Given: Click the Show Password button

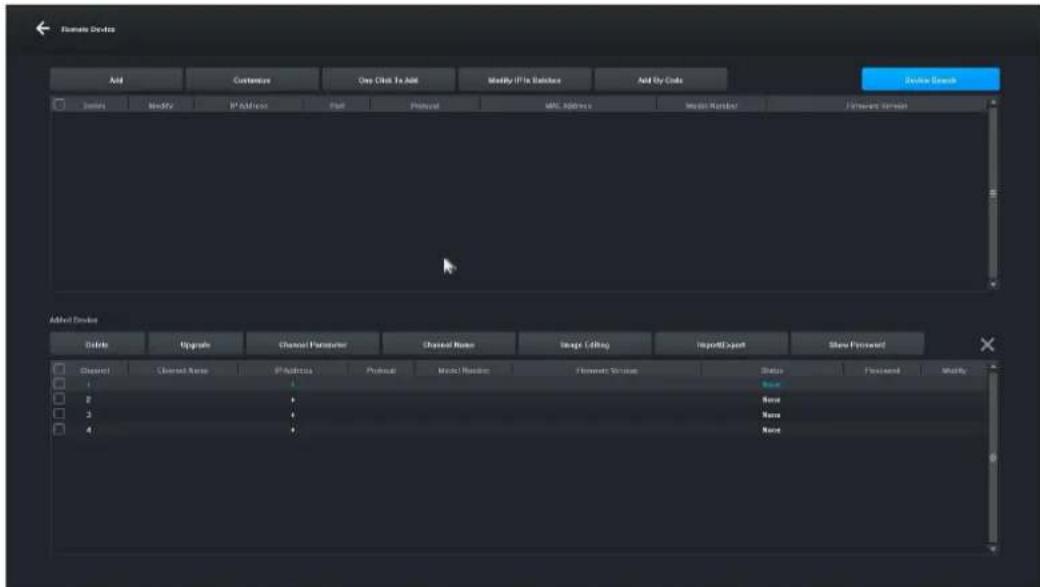Looking at the screenshot, I should (857, 345).
